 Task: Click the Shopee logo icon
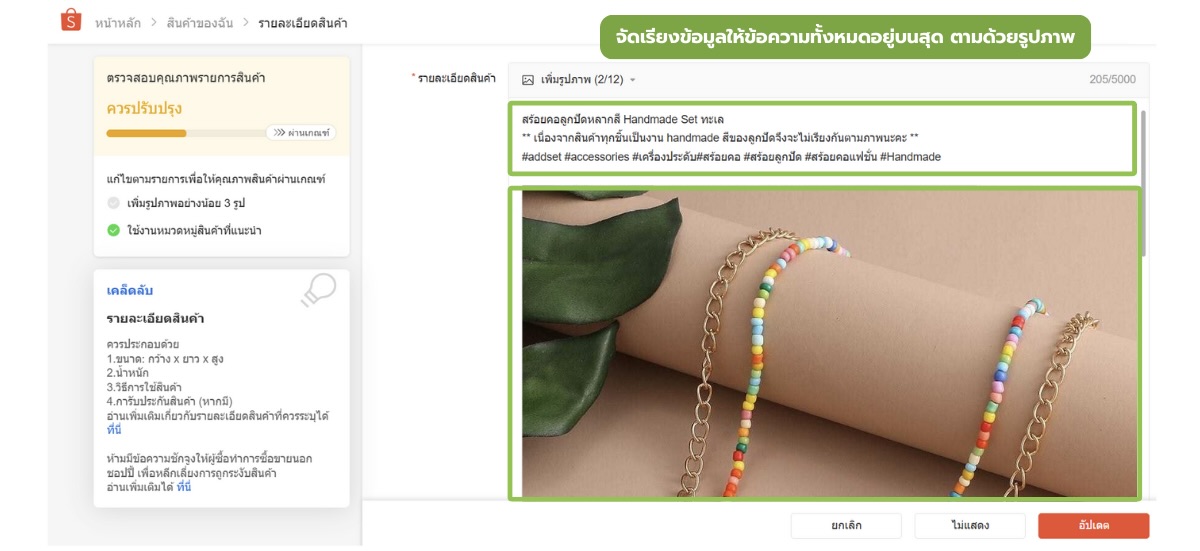click(x=70, y=21)
